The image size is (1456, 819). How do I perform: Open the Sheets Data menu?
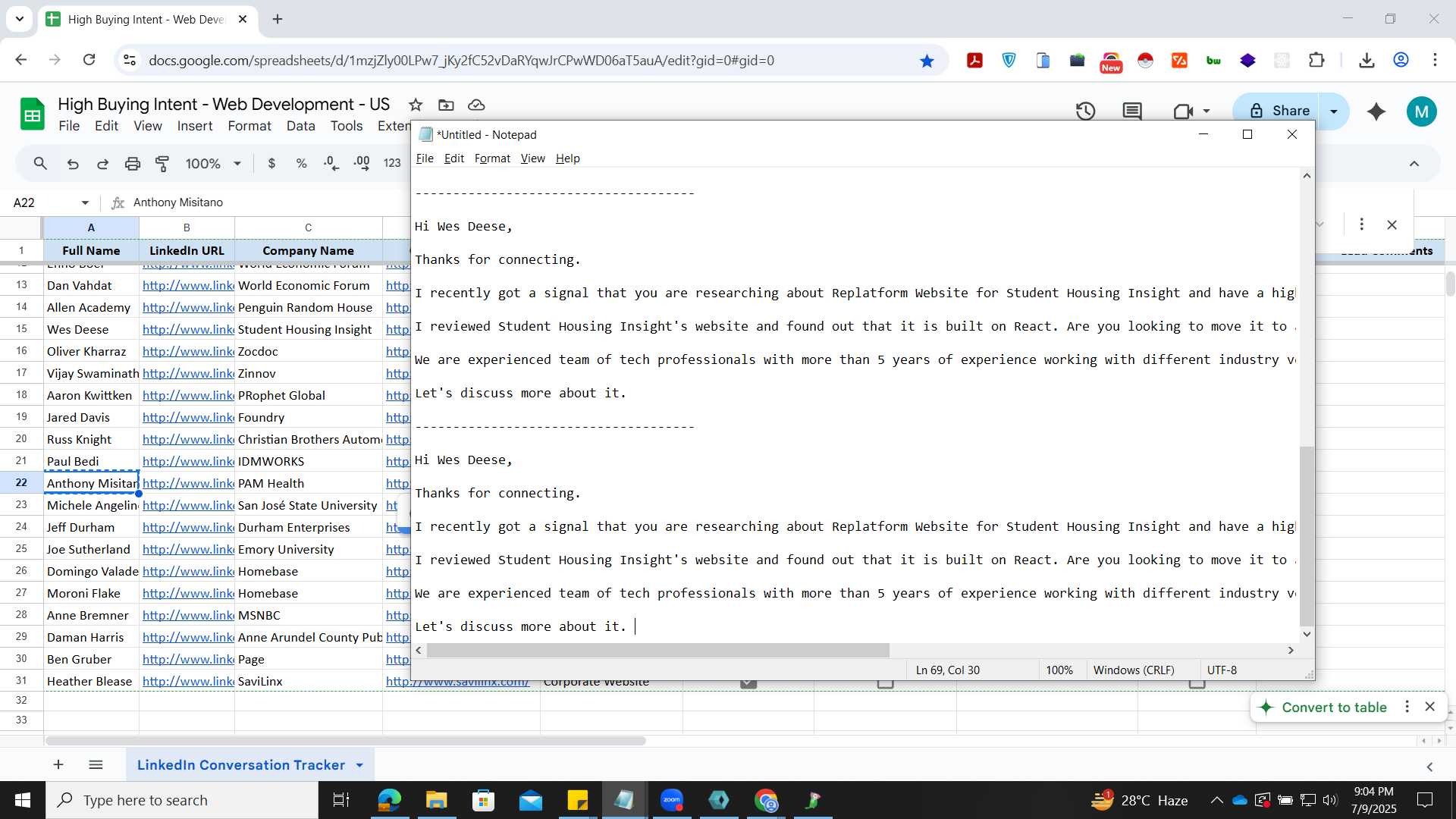point(300,126)
